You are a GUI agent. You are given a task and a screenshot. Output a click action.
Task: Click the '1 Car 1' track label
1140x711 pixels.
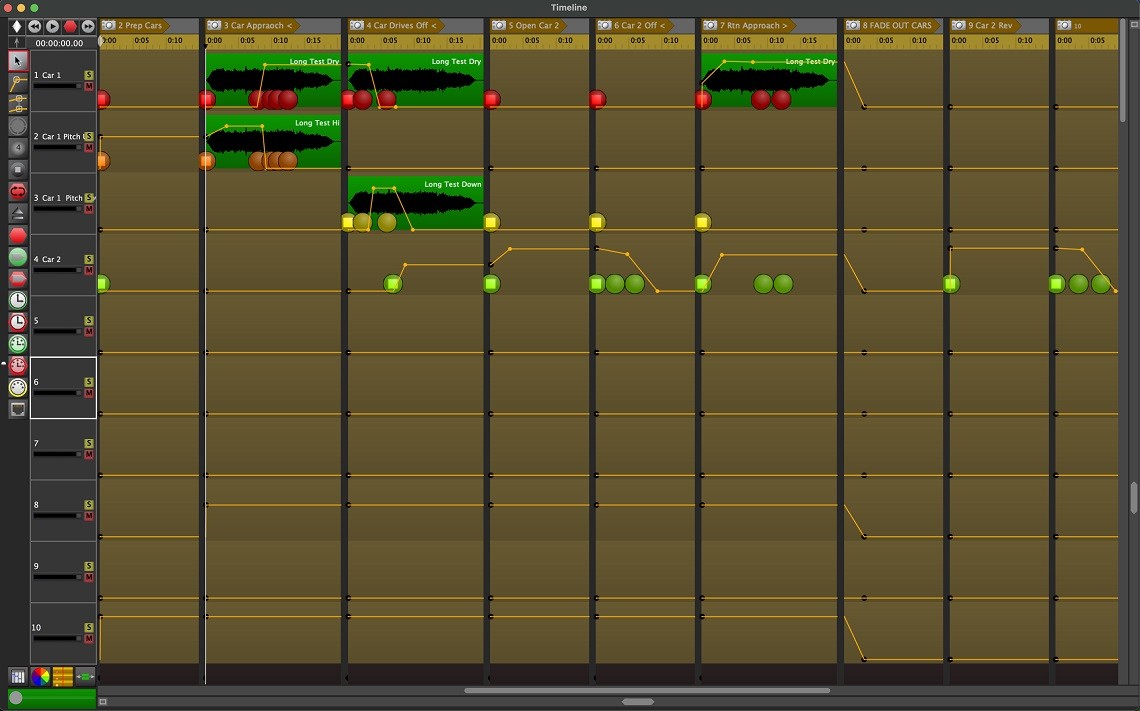coord(47,75)
